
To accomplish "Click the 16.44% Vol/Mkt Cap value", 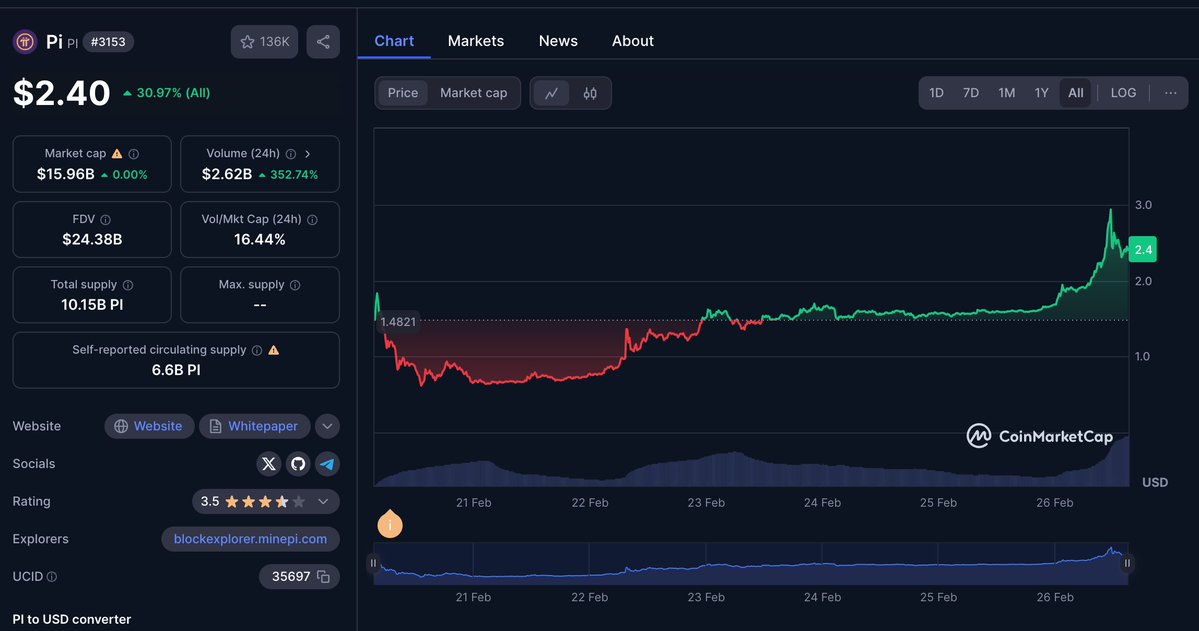I will click(x=260, y=239).
